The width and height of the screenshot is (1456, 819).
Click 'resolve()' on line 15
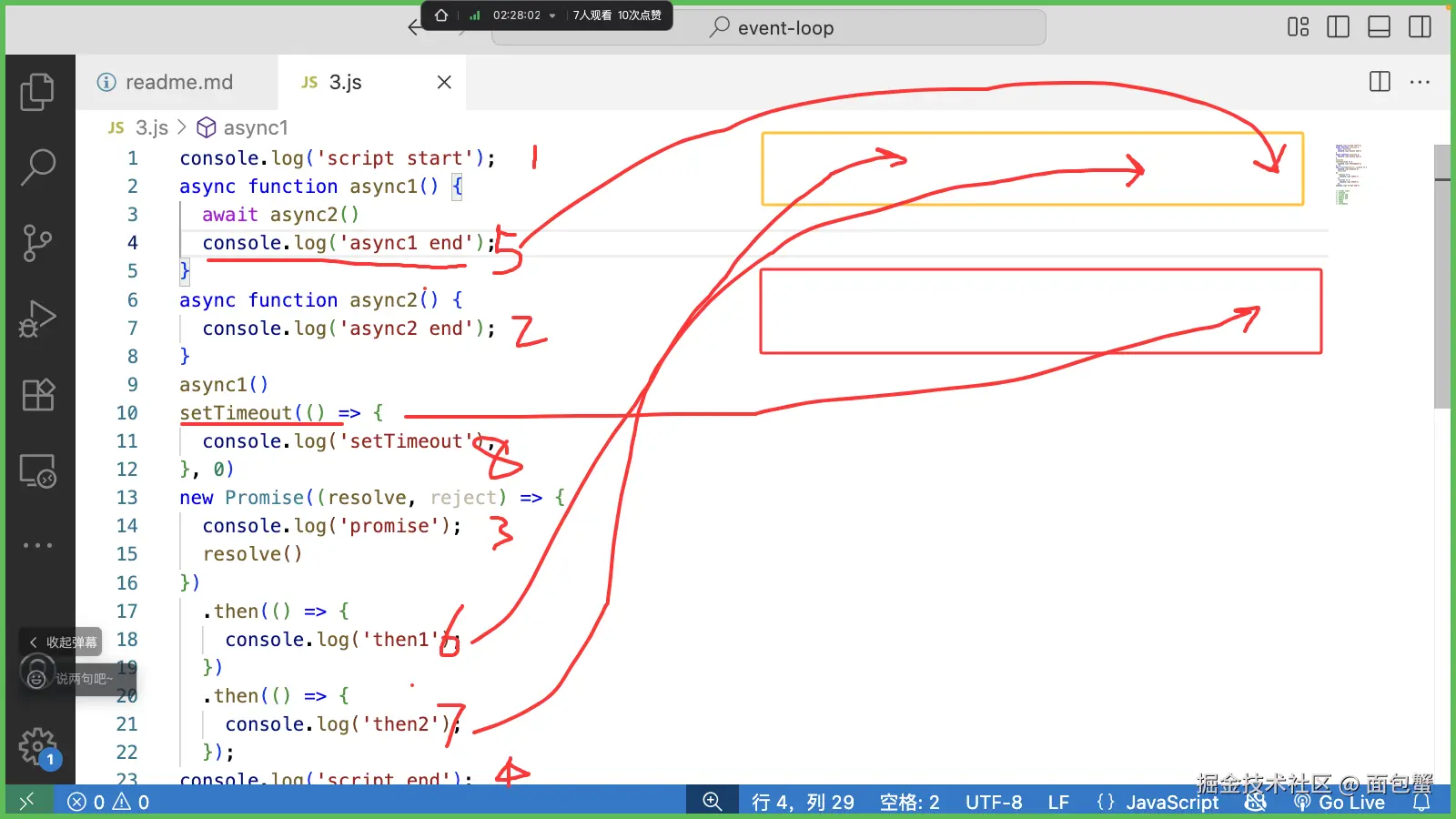click(x=252, y=554)
